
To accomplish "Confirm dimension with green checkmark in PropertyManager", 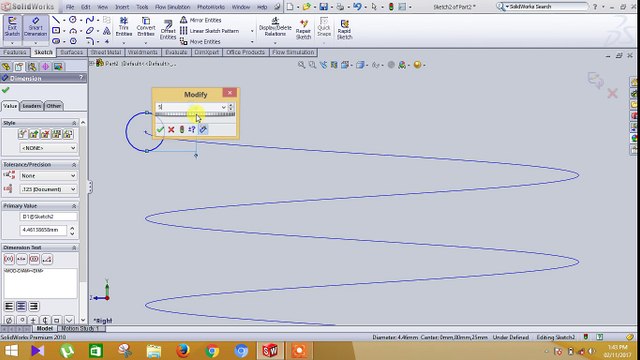I will tap(6, 90).
